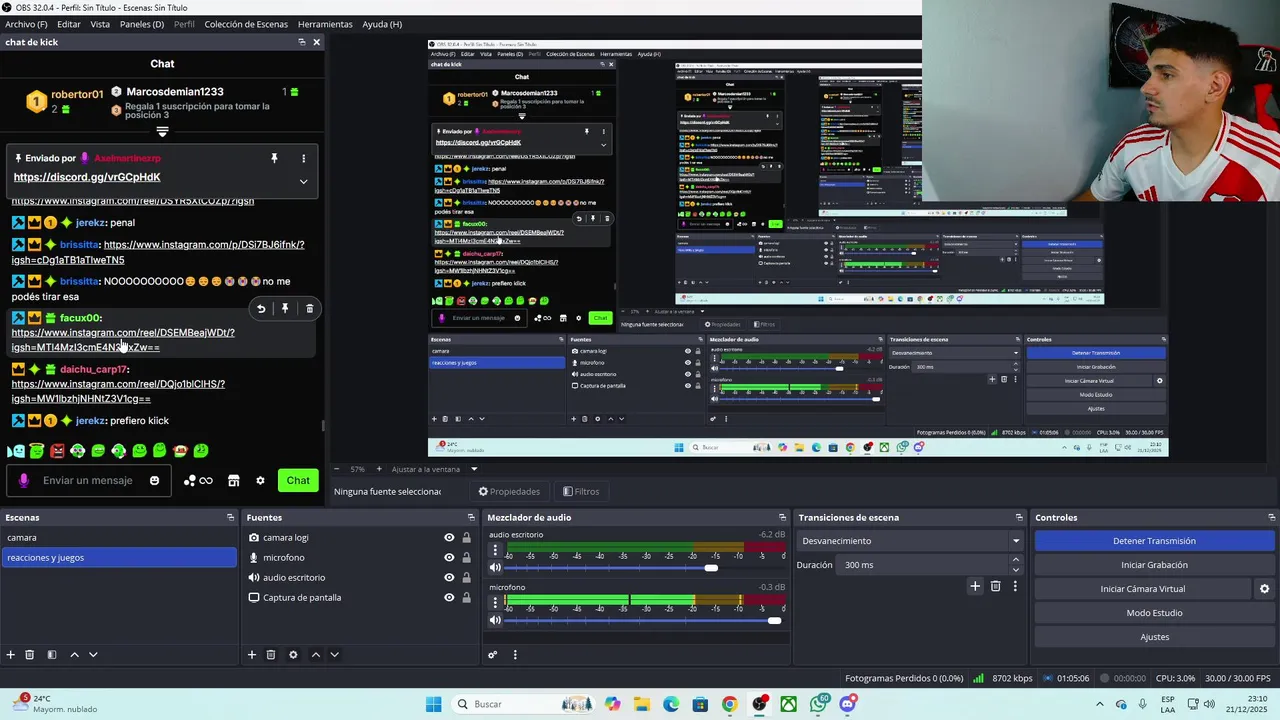
Task: Remove scene transition with trash icon
Action: click(x=995, y=587)
